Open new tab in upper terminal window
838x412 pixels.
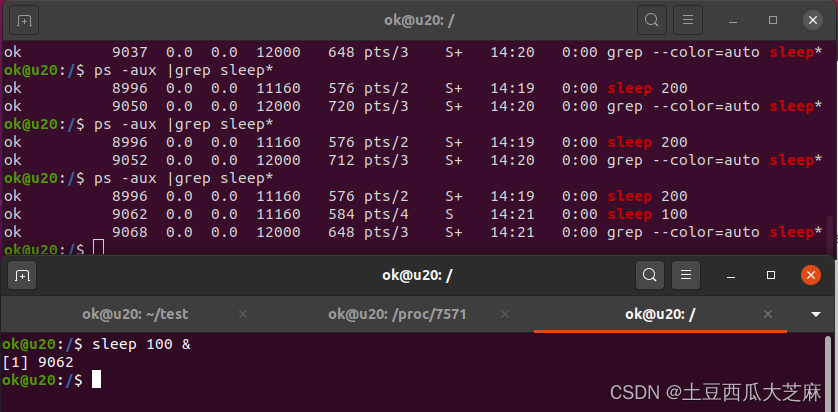coord(24,20)
